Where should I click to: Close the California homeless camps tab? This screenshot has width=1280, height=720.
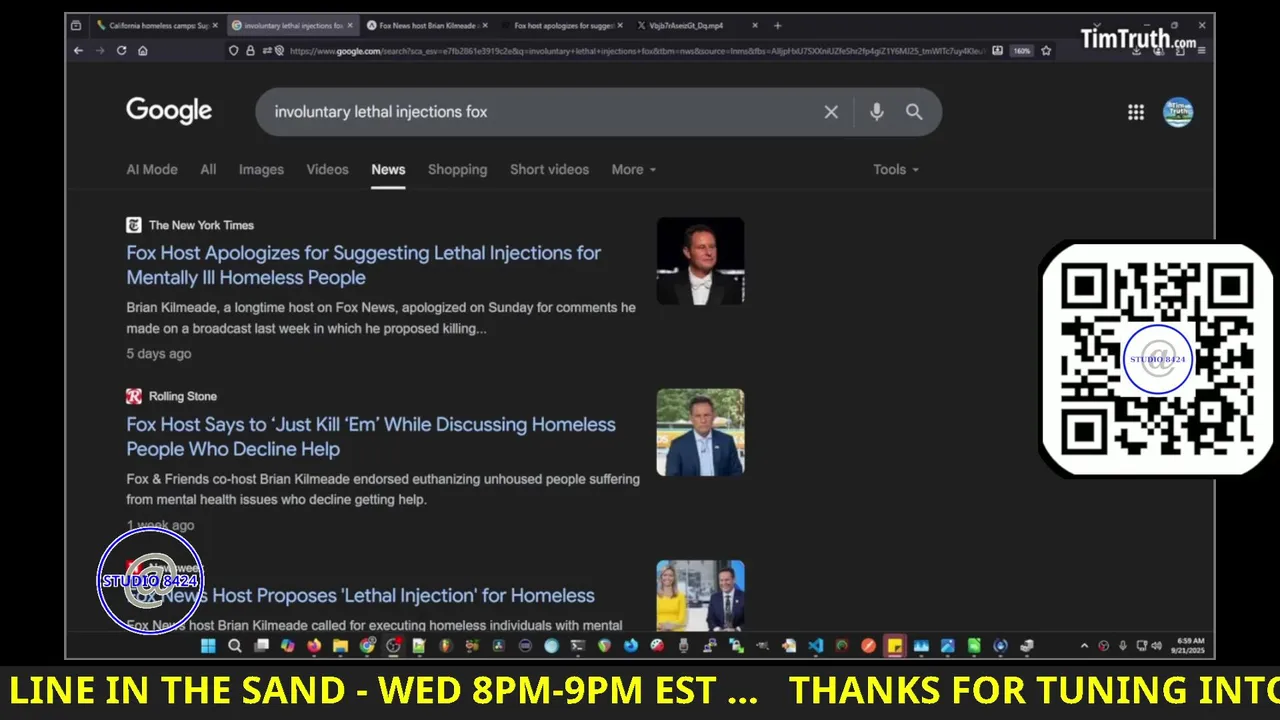pos(214,25)
